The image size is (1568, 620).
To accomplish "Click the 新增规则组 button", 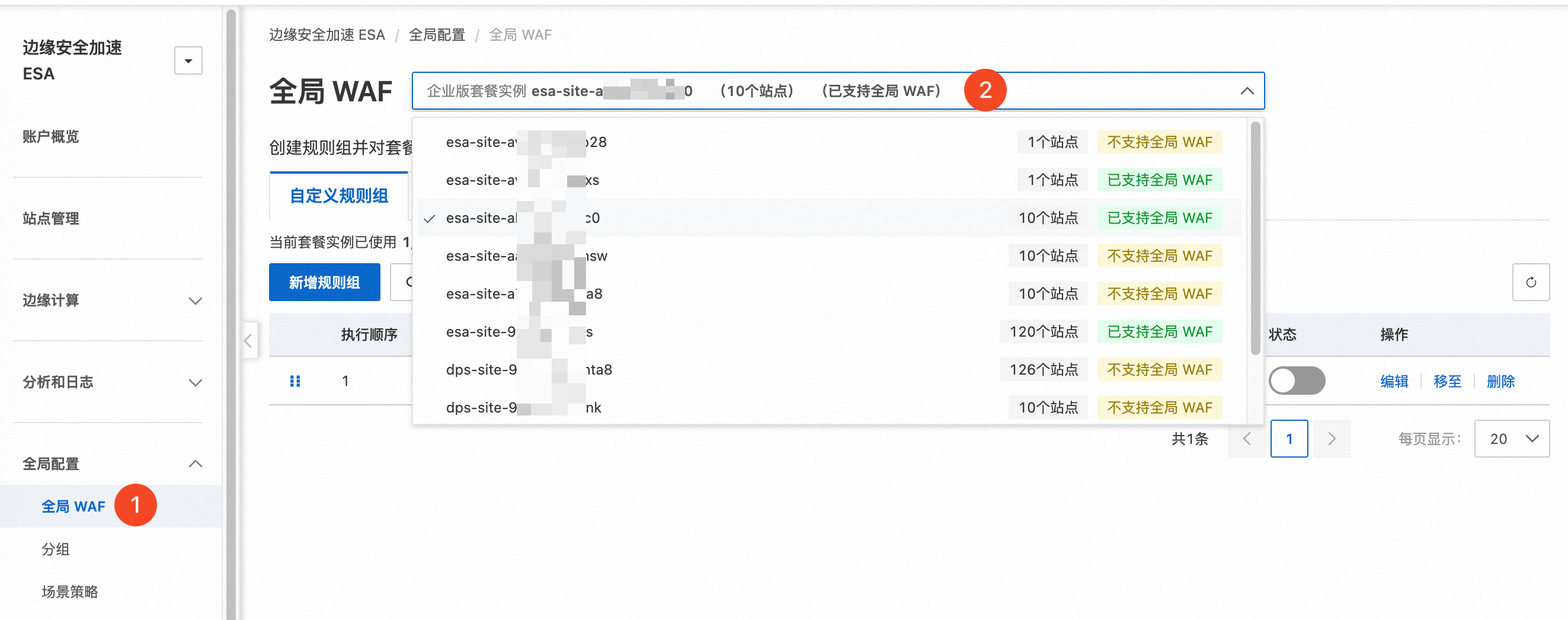I will (x=324, y=282).
